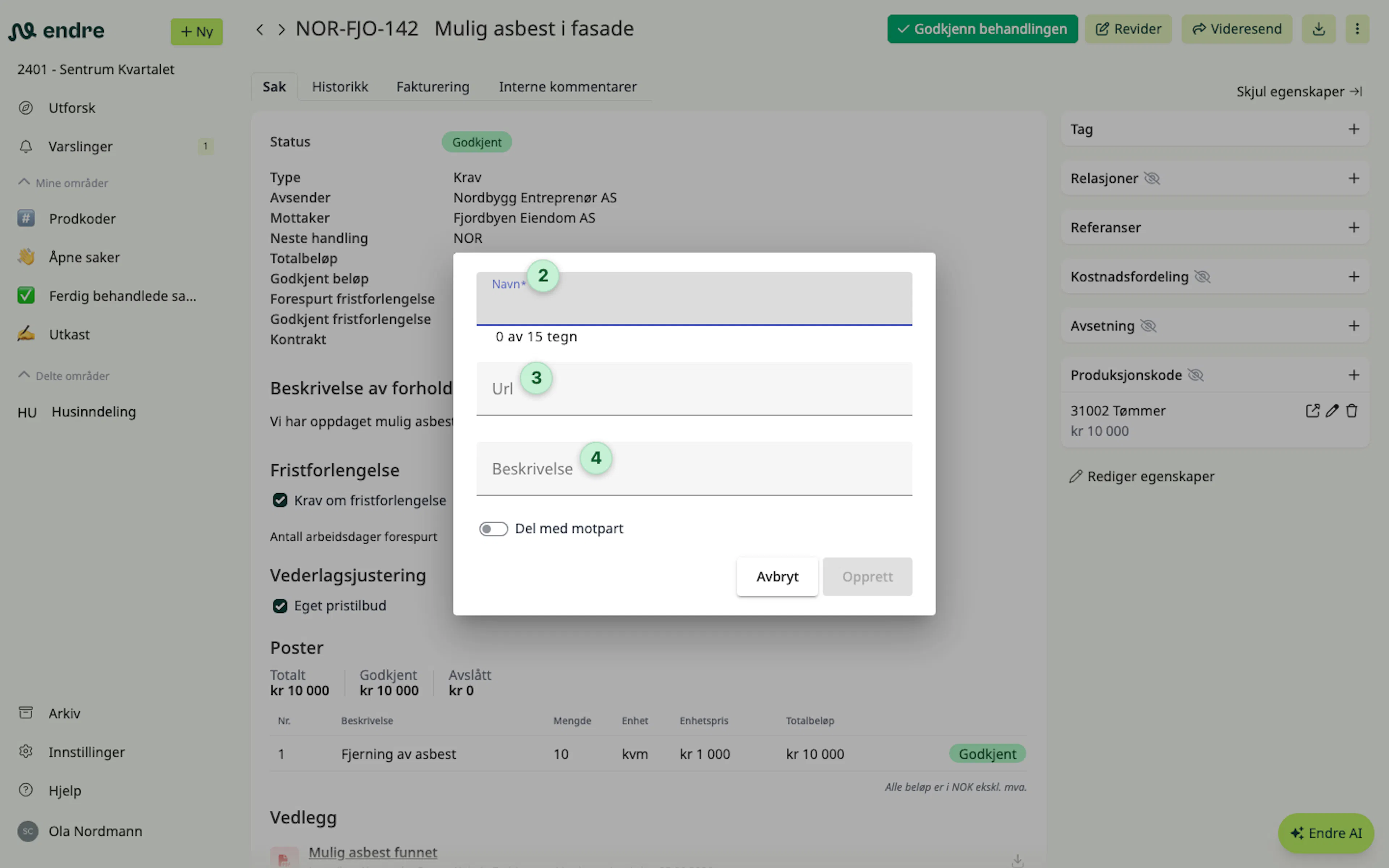Click Avbryt in the dialog
The height and width of the screenshot is (868, 1389).
point(777,576)
